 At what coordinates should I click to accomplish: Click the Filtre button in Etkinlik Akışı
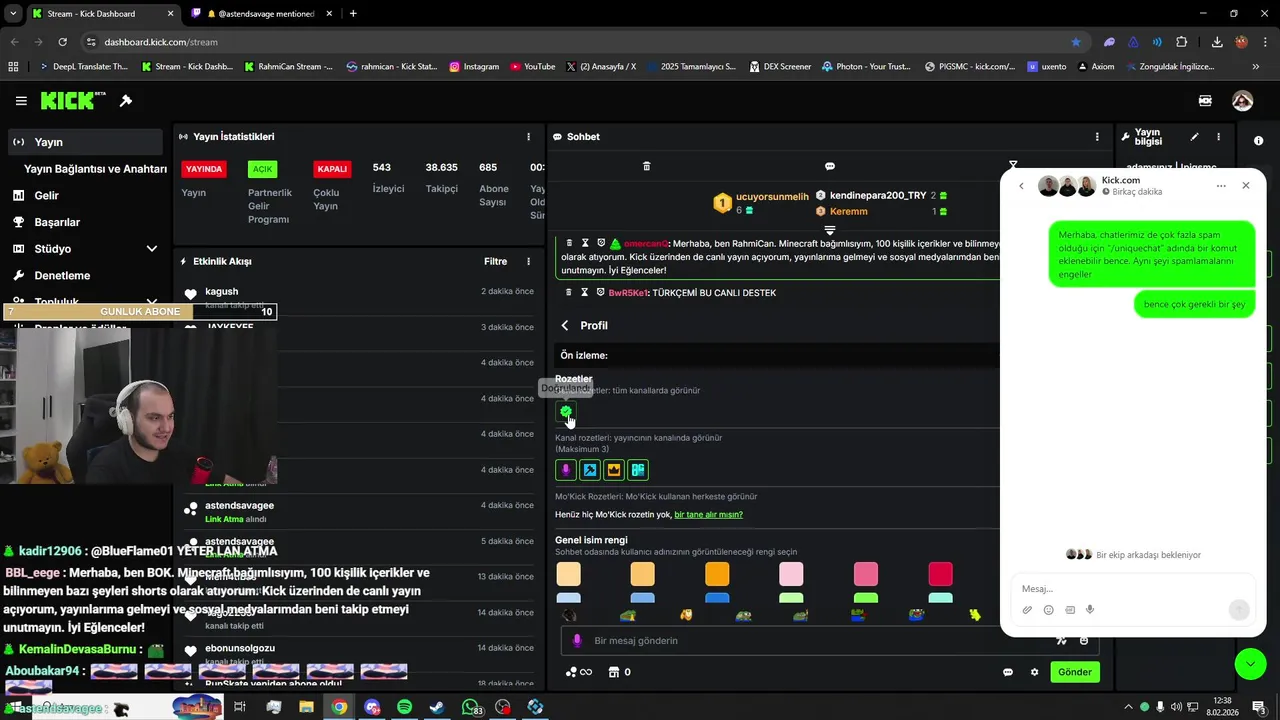[x=495, y=261]
